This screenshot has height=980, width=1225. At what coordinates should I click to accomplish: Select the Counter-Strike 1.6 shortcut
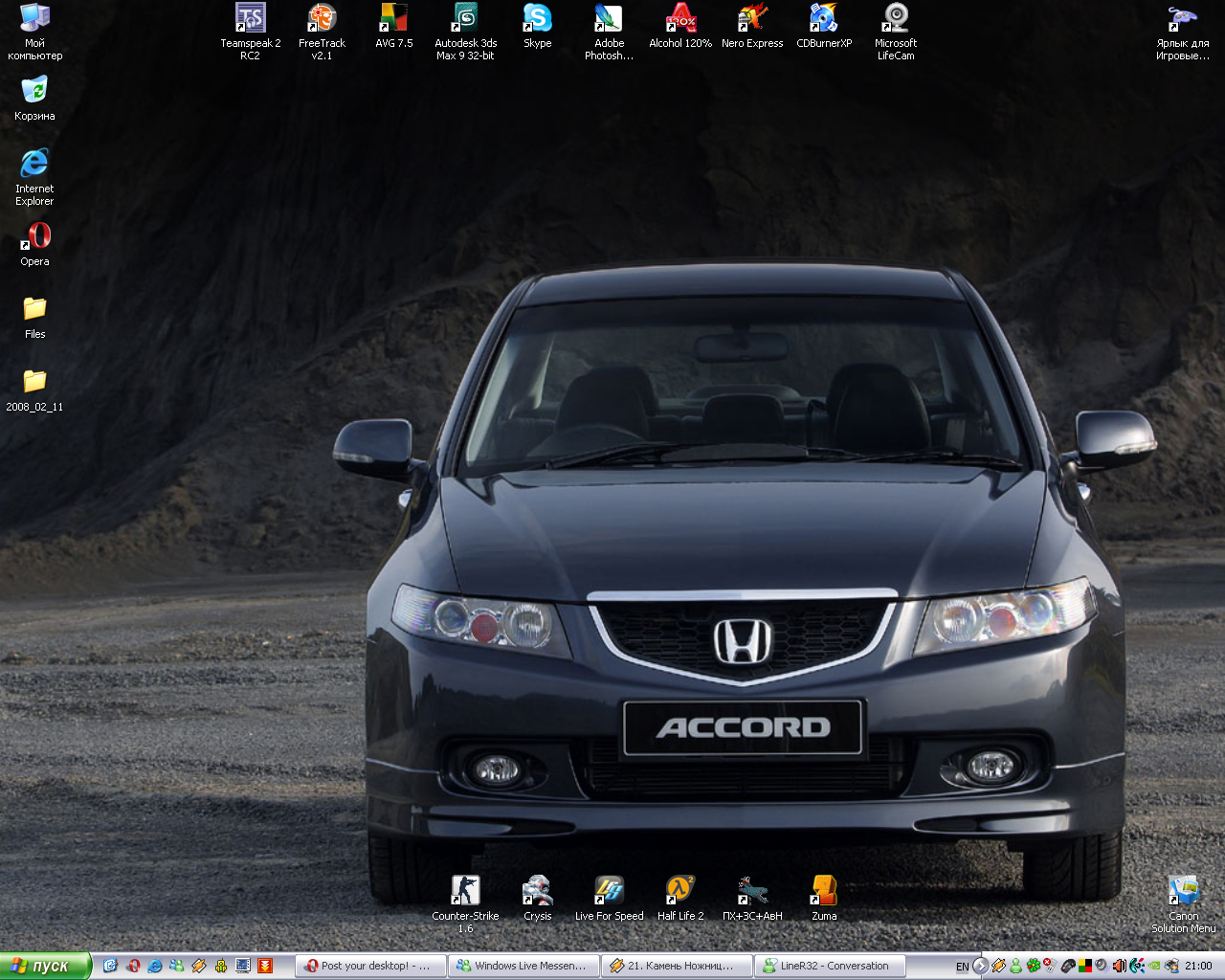(x=466, y=904)
